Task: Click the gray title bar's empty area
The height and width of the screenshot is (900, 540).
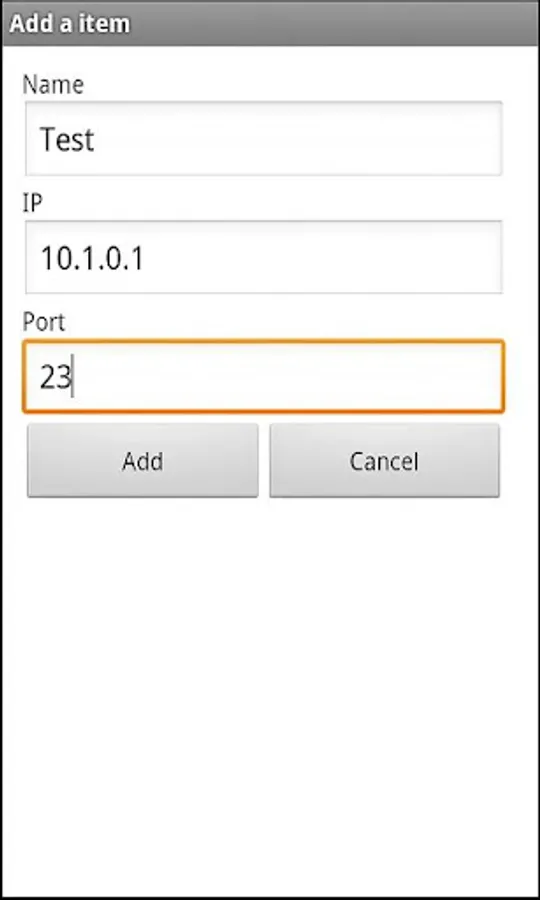Action: [333, 24]
